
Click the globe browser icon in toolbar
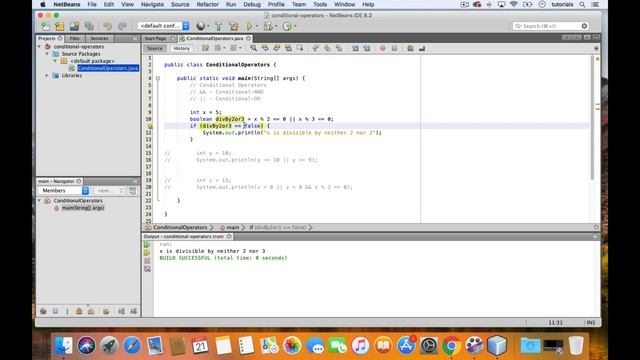(x=200, y=26)
